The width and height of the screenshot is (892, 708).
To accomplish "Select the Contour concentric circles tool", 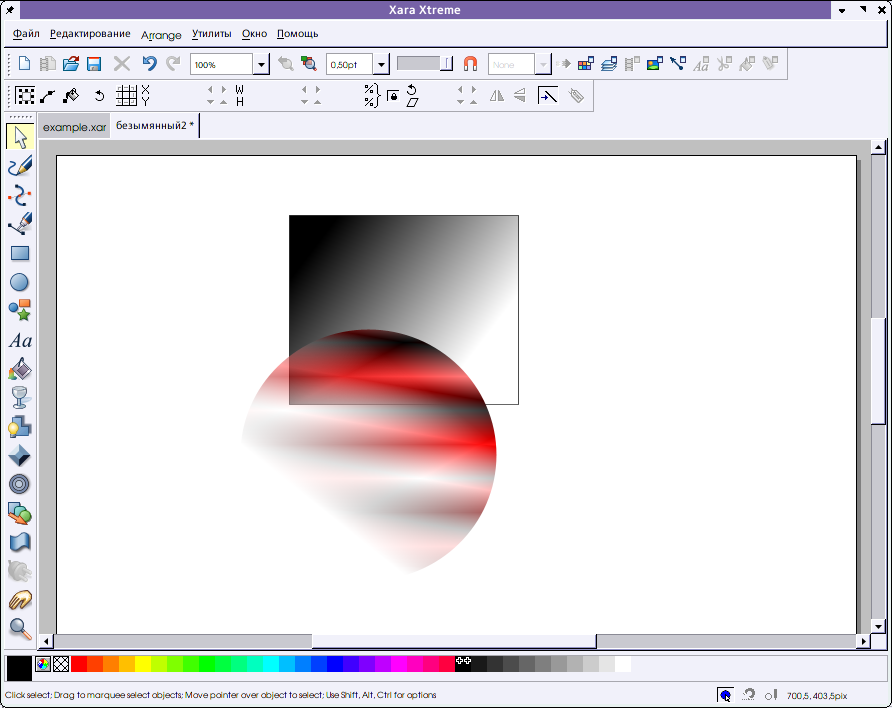I will pyautogui.click(x=19, y=484).
